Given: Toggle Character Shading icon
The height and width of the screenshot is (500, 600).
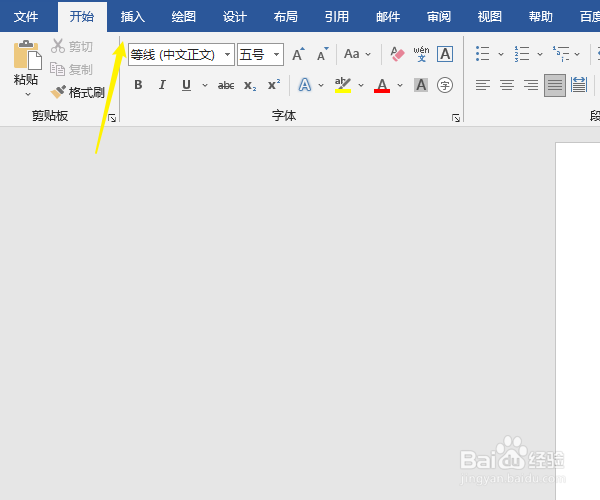Looking at the screenshot, I should (421, 85).
